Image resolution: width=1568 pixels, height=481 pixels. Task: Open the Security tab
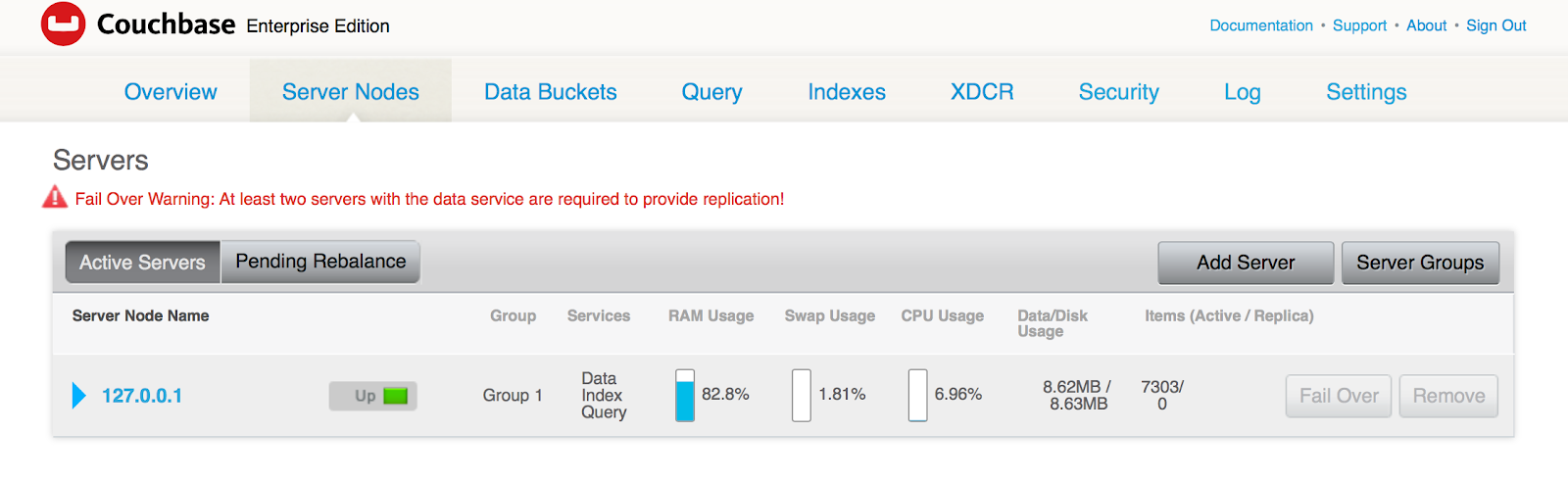1119,92
